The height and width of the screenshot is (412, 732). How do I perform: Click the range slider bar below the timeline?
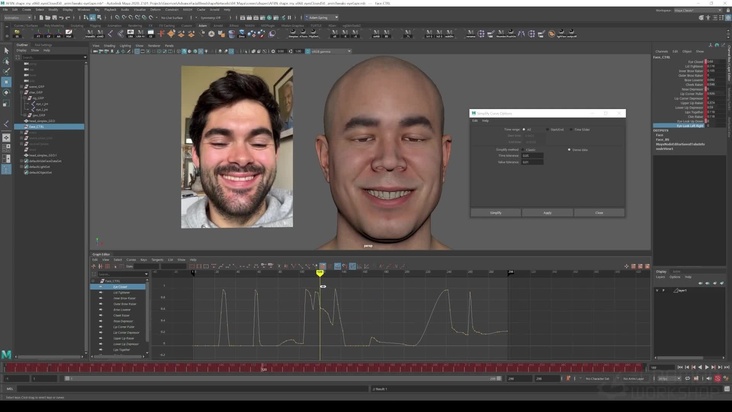(283, 378)
